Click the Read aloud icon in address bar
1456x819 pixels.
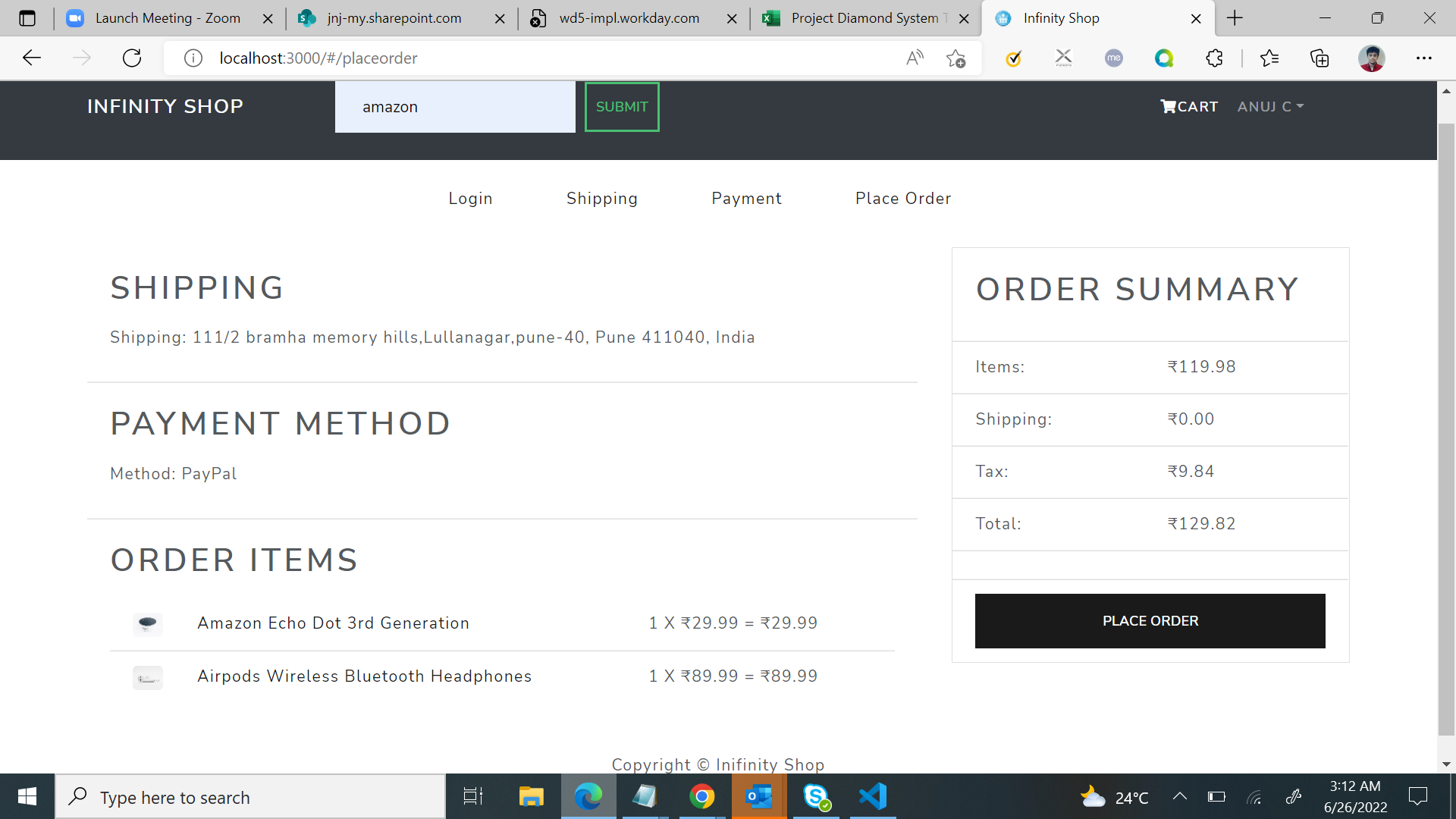click(x=915, y=58)
